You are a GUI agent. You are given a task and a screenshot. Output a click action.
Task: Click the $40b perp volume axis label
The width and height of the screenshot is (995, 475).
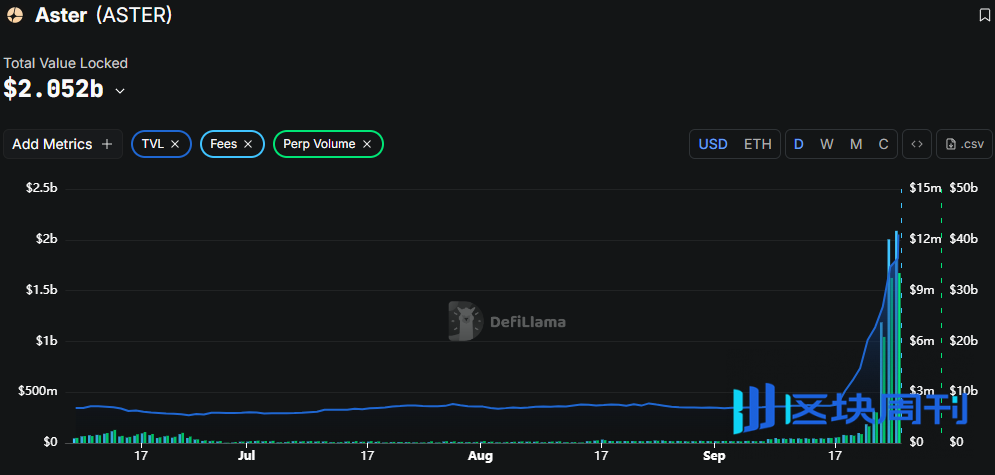tap(963, 238)
